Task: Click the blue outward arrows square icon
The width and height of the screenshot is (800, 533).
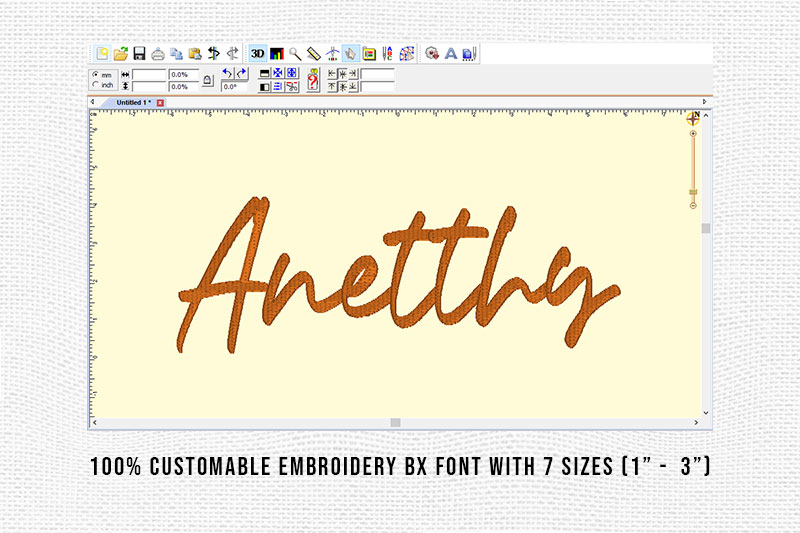Action: (x=291, y=73)
